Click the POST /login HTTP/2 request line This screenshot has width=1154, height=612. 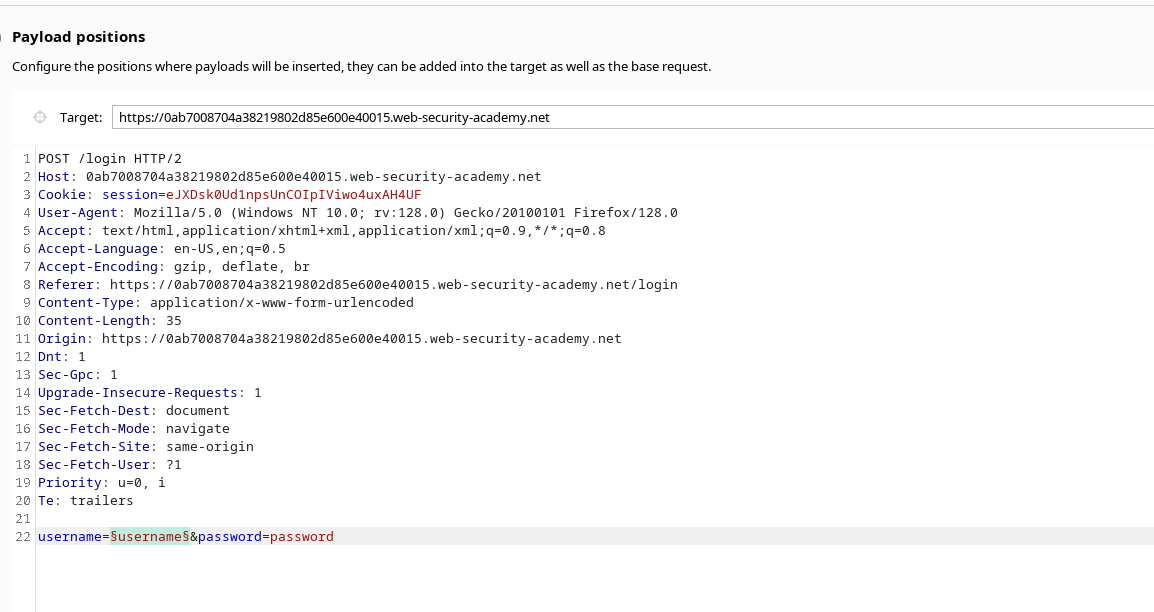(x=110, y=159)
